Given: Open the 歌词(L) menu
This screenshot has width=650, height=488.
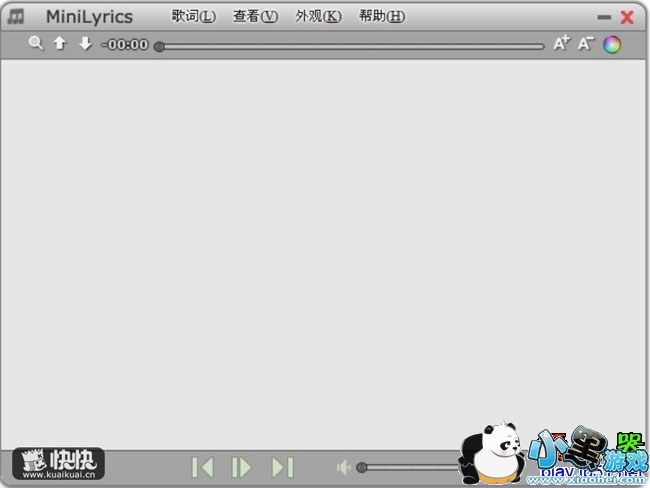Looking at the screenshot, I should click(x=194, y=16).
